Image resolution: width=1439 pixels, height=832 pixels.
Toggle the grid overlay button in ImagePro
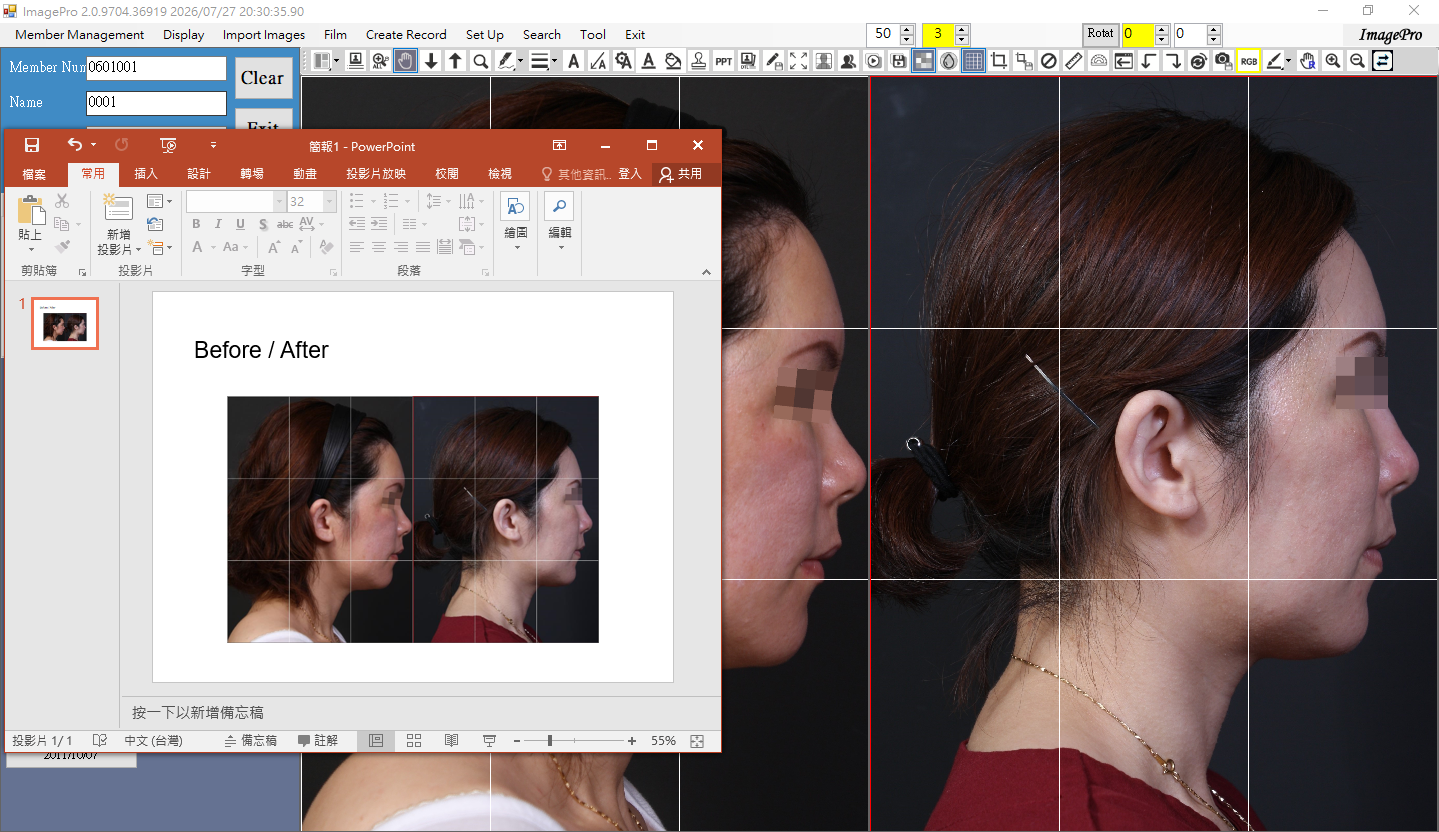pyautogui.click(x=974, y=61)
